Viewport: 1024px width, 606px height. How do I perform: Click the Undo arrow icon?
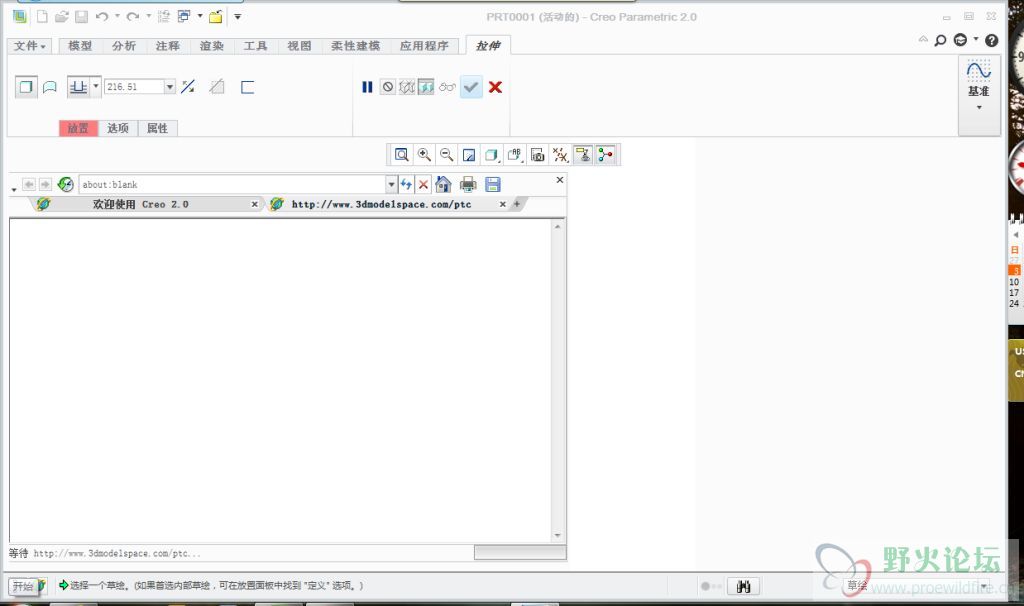point(102,16)
